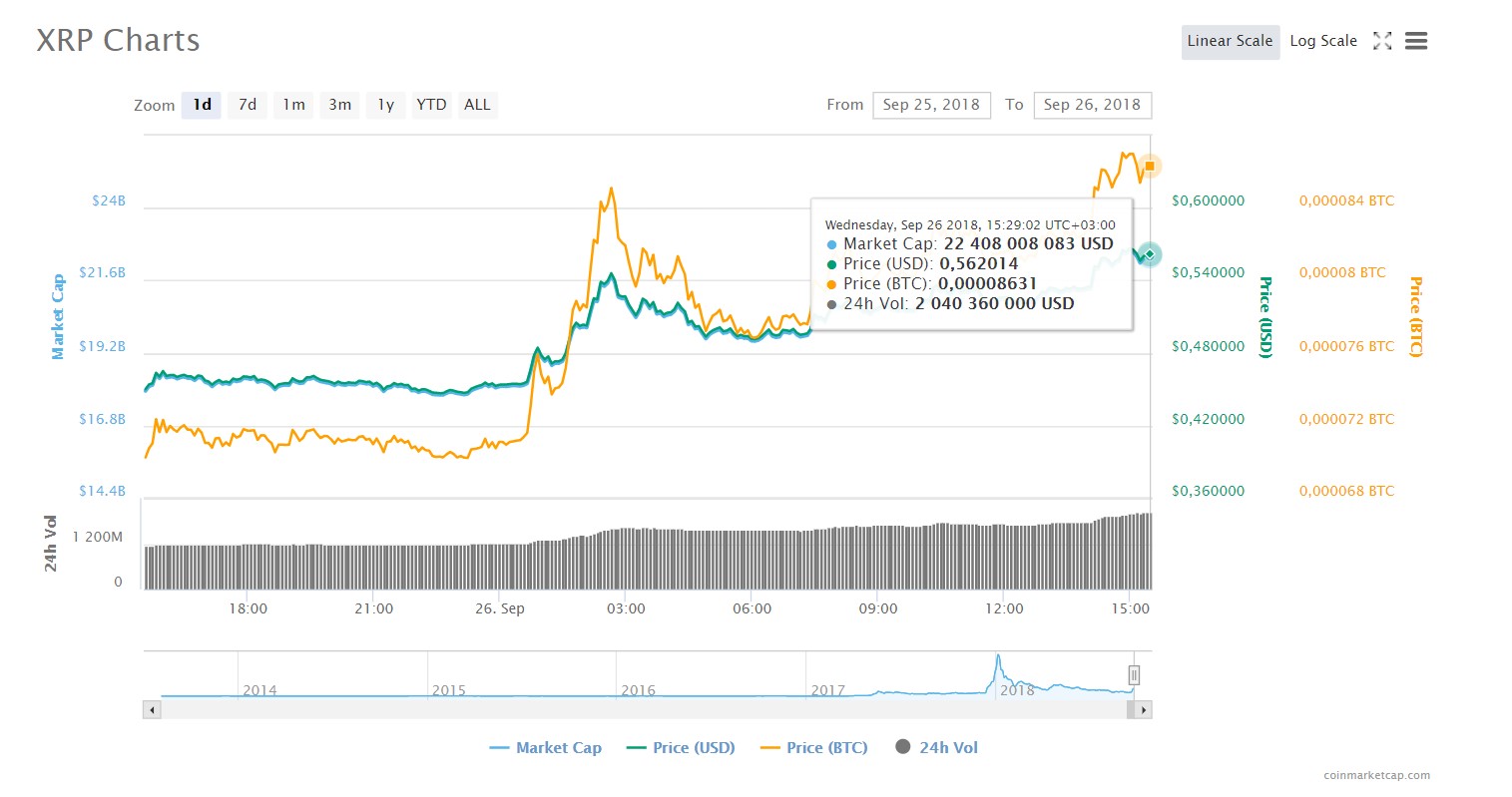Select the 3m zoom range
The image size is (1512, 797).
point(339,105)
